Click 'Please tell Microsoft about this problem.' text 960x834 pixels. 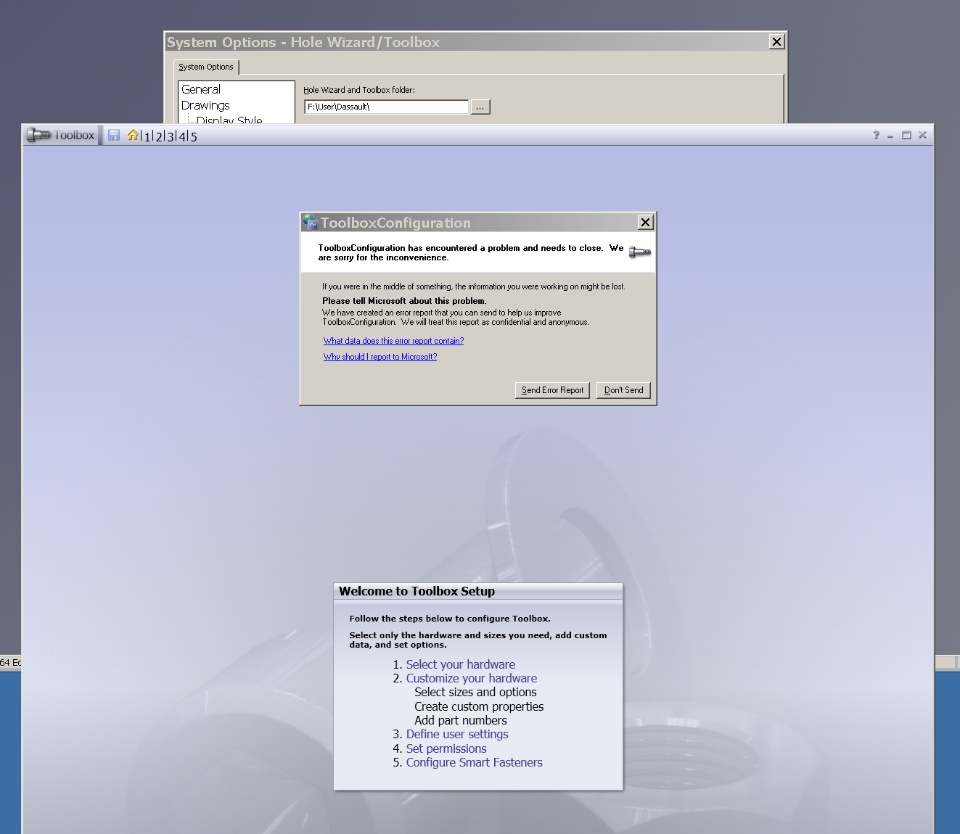(x=404, y=301)
